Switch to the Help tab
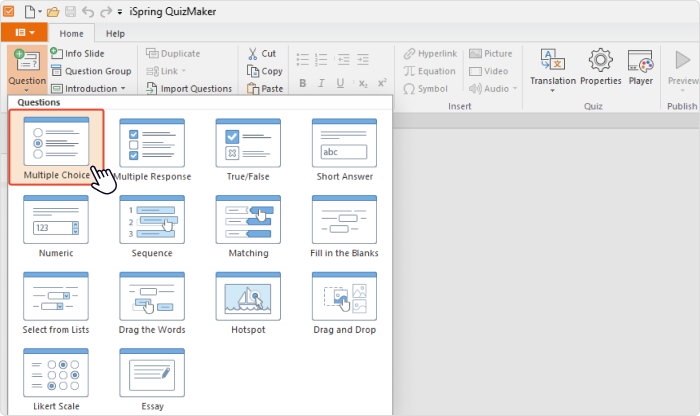The image size is (700, 416). [x=115, y=33]
